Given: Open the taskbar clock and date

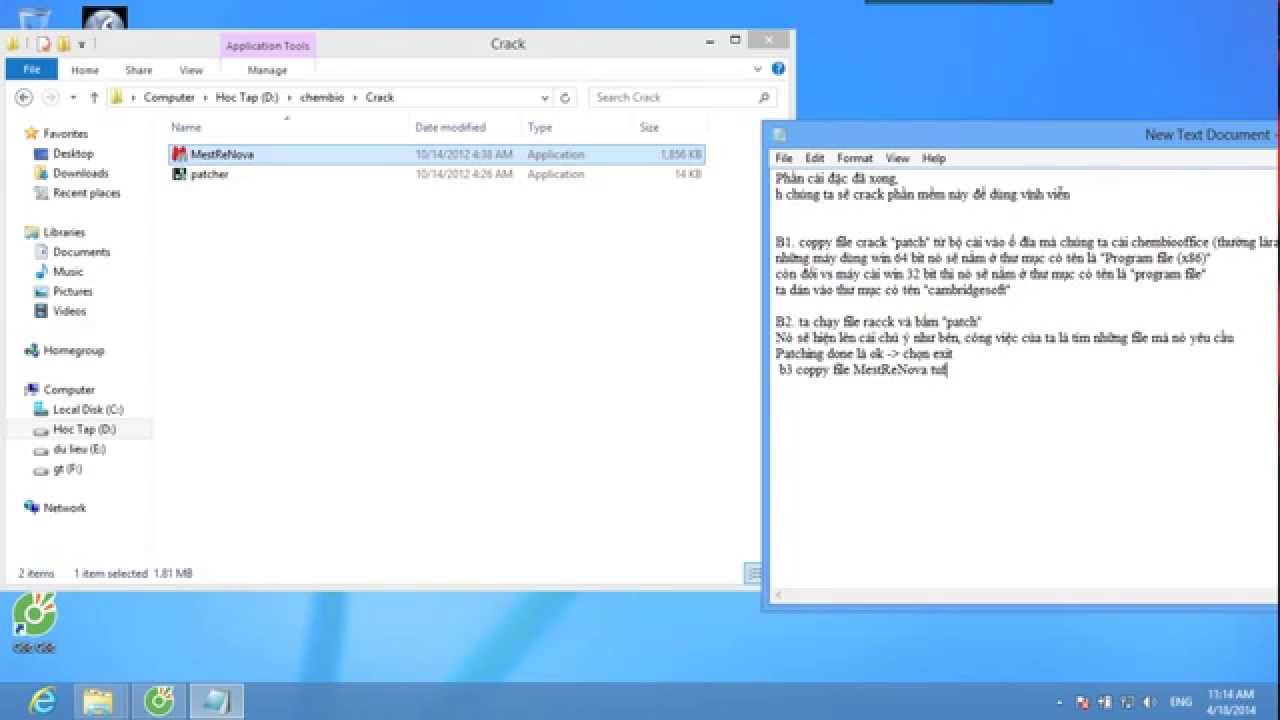Looking at the screenshot, I should [1231, 701].
